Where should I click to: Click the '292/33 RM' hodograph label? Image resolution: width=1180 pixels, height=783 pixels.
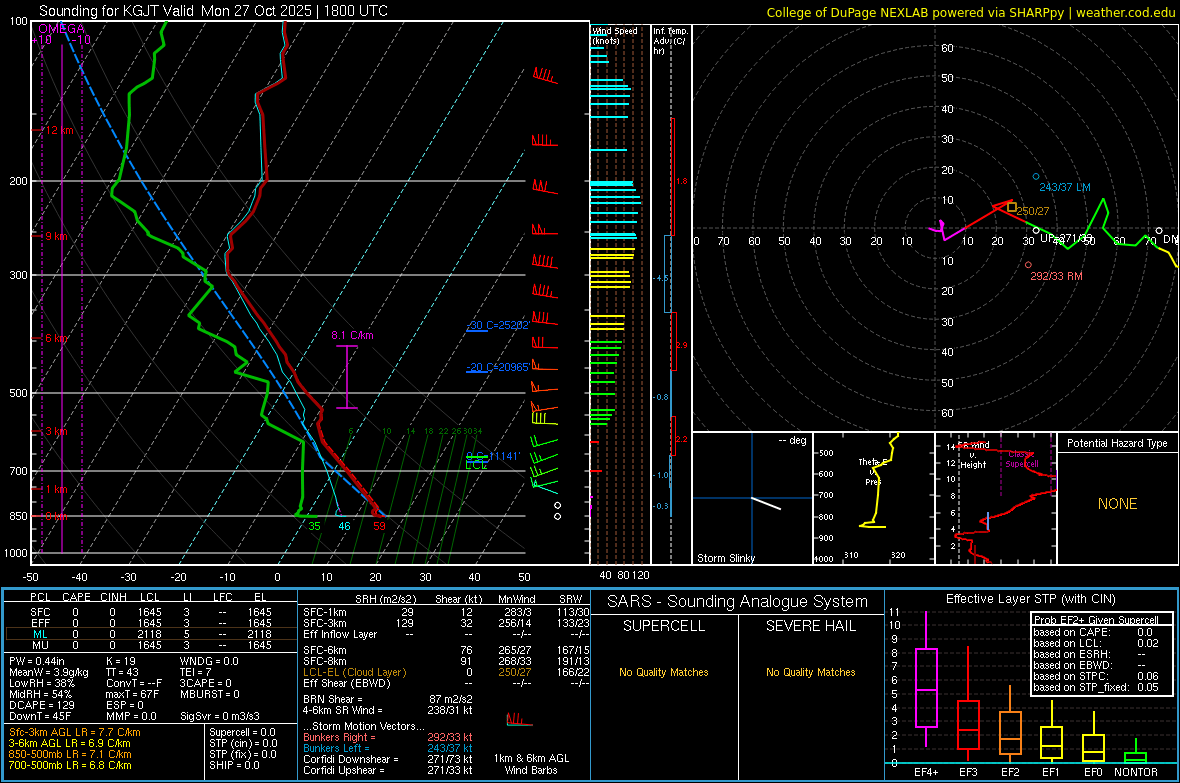pos(1057,276)
